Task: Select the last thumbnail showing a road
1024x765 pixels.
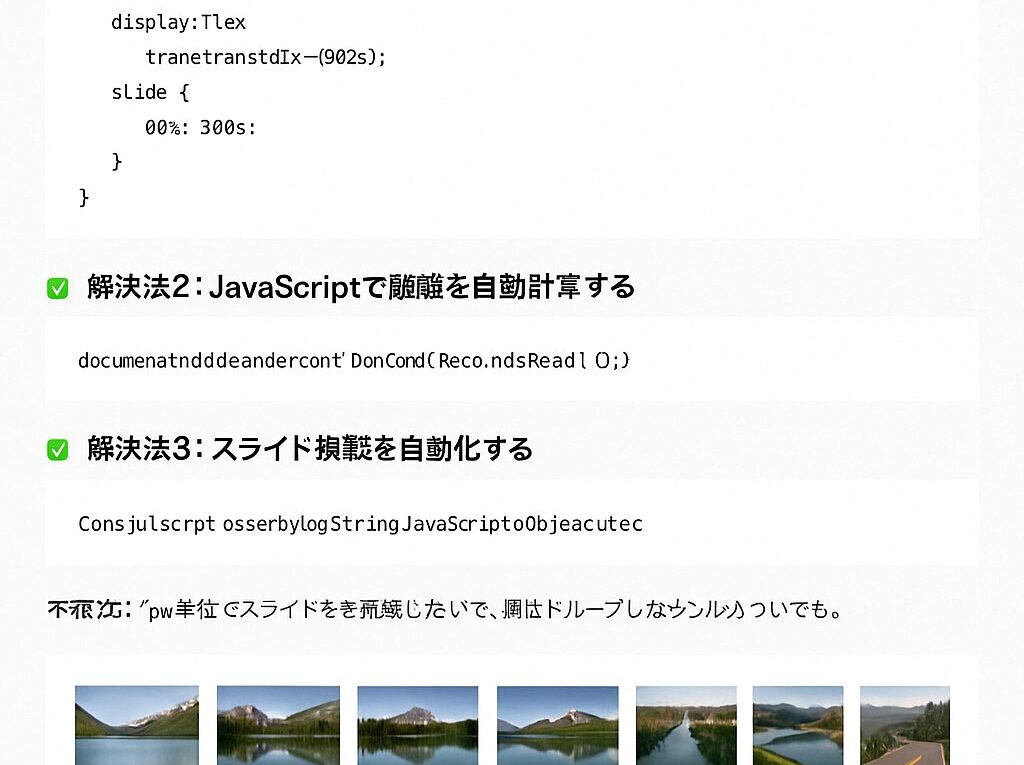Action: tap(904, 725)
